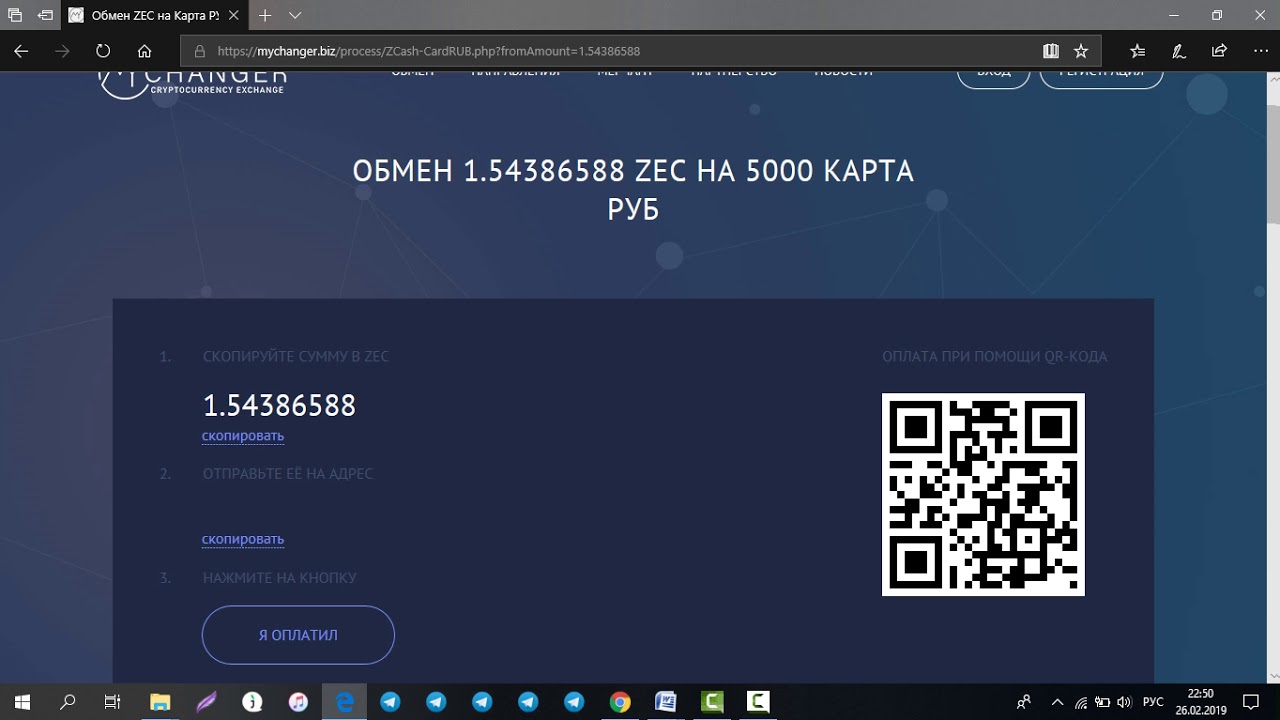Viewport: 1280px width, 720px height.
Task: Open Reading view in address bar
Action: tap(1050, 51)
